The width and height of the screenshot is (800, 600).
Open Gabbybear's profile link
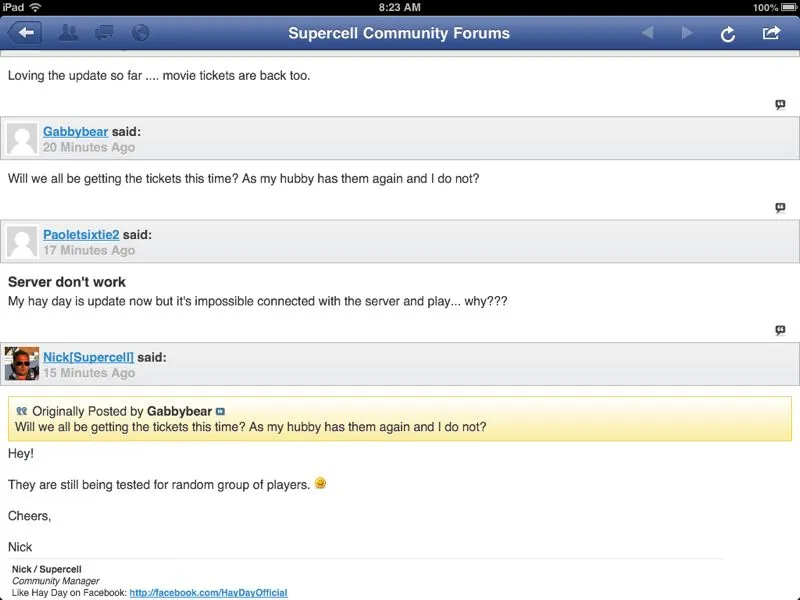[75, 131]
